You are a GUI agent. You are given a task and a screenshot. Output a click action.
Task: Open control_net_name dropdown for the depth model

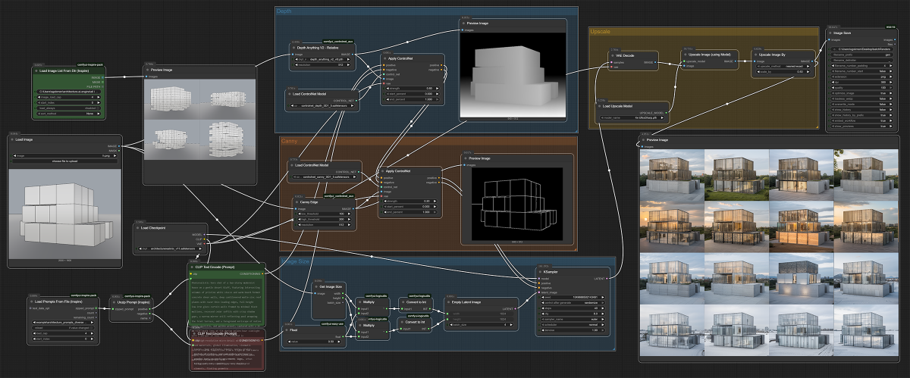322,106
